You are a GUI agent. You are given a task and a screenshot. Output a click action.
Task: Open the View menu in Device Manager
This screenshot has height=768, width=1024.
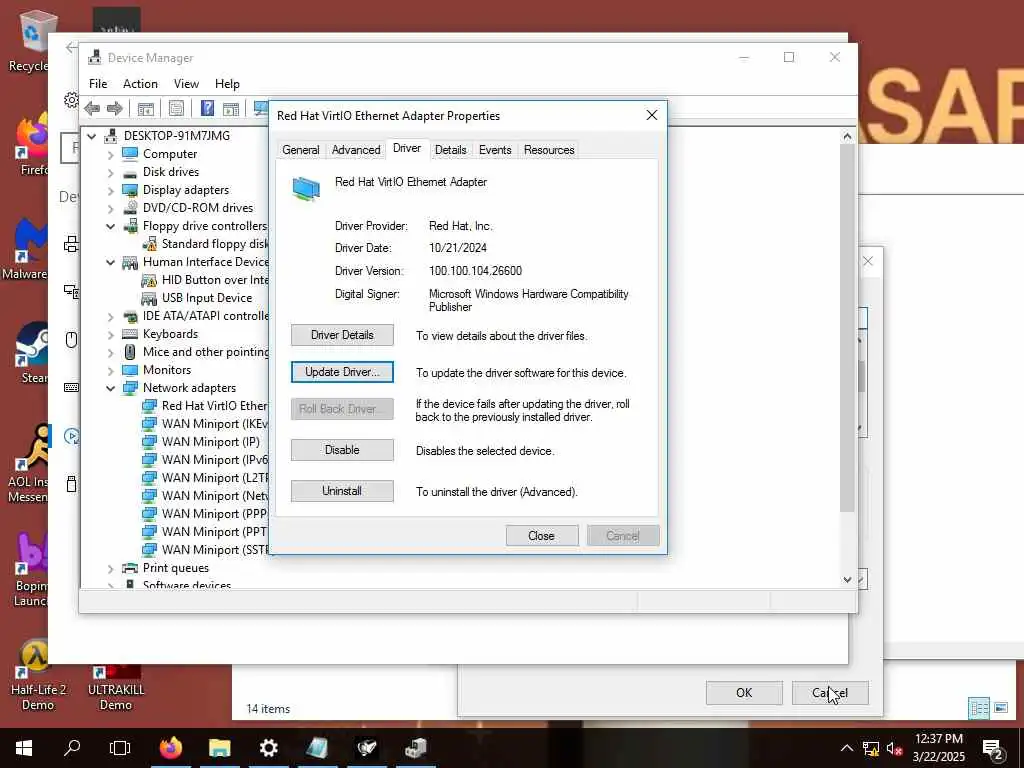pyautogui.click(x=186, y=84)
